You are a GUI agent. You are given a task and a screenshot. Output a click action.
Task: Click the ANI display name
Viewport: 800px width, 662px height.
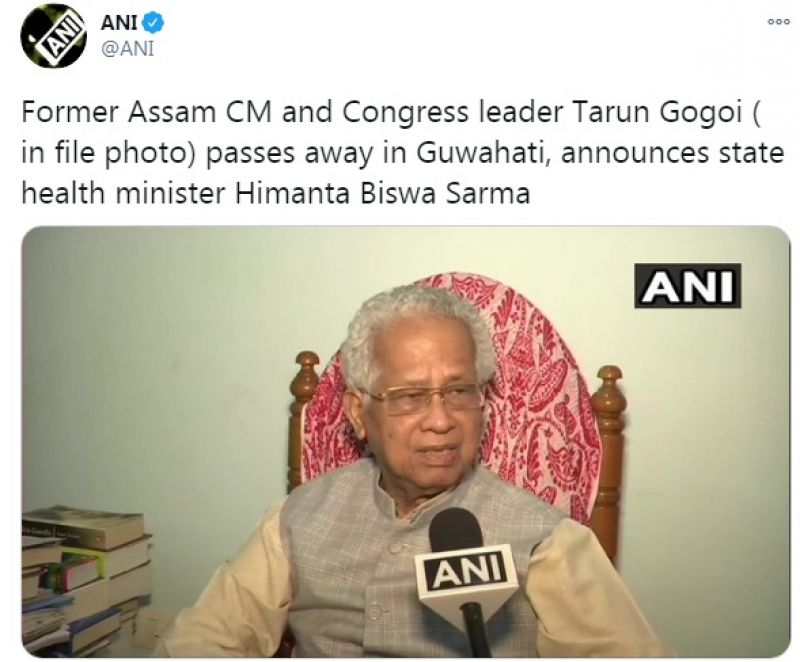coord(120,23)
